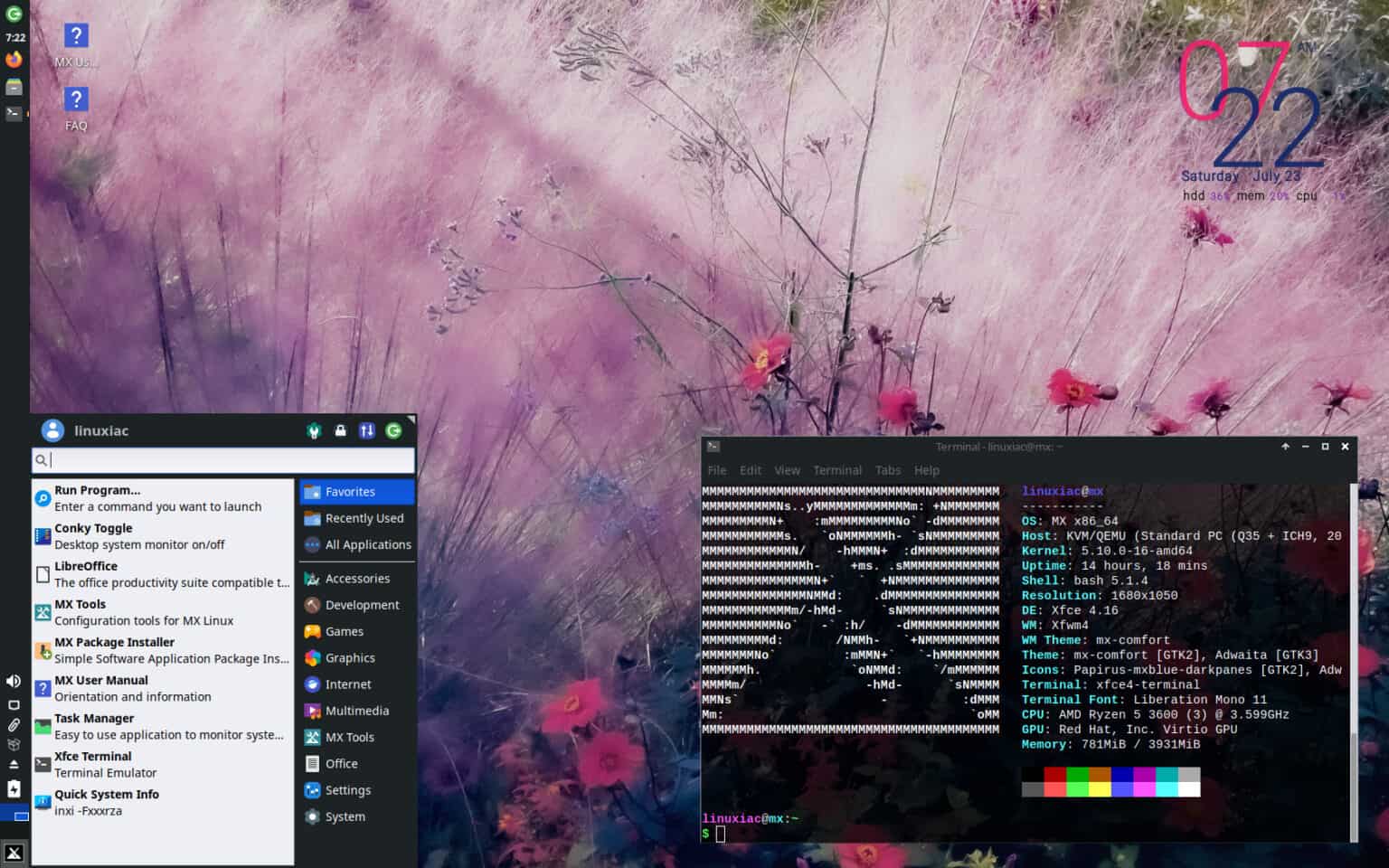Adjust the volume via the panel speaker icon

13,680
